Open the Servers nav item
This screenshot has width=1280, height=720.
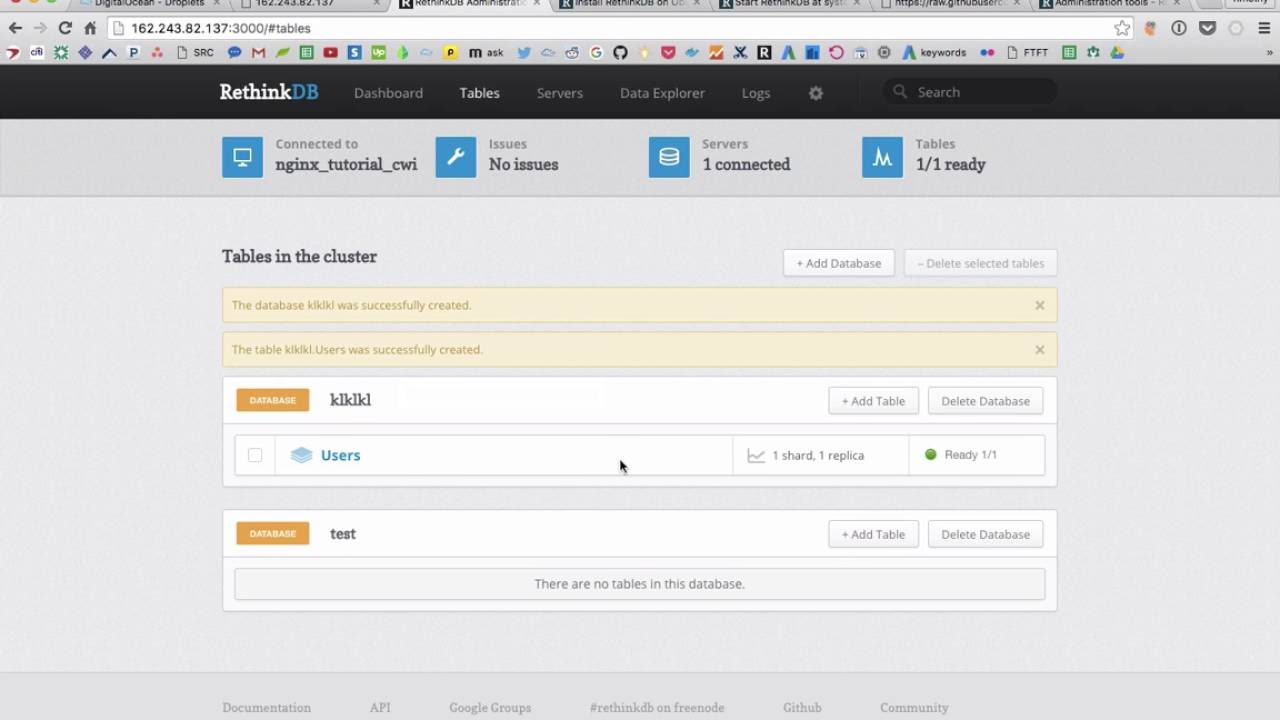coord(559,93)
